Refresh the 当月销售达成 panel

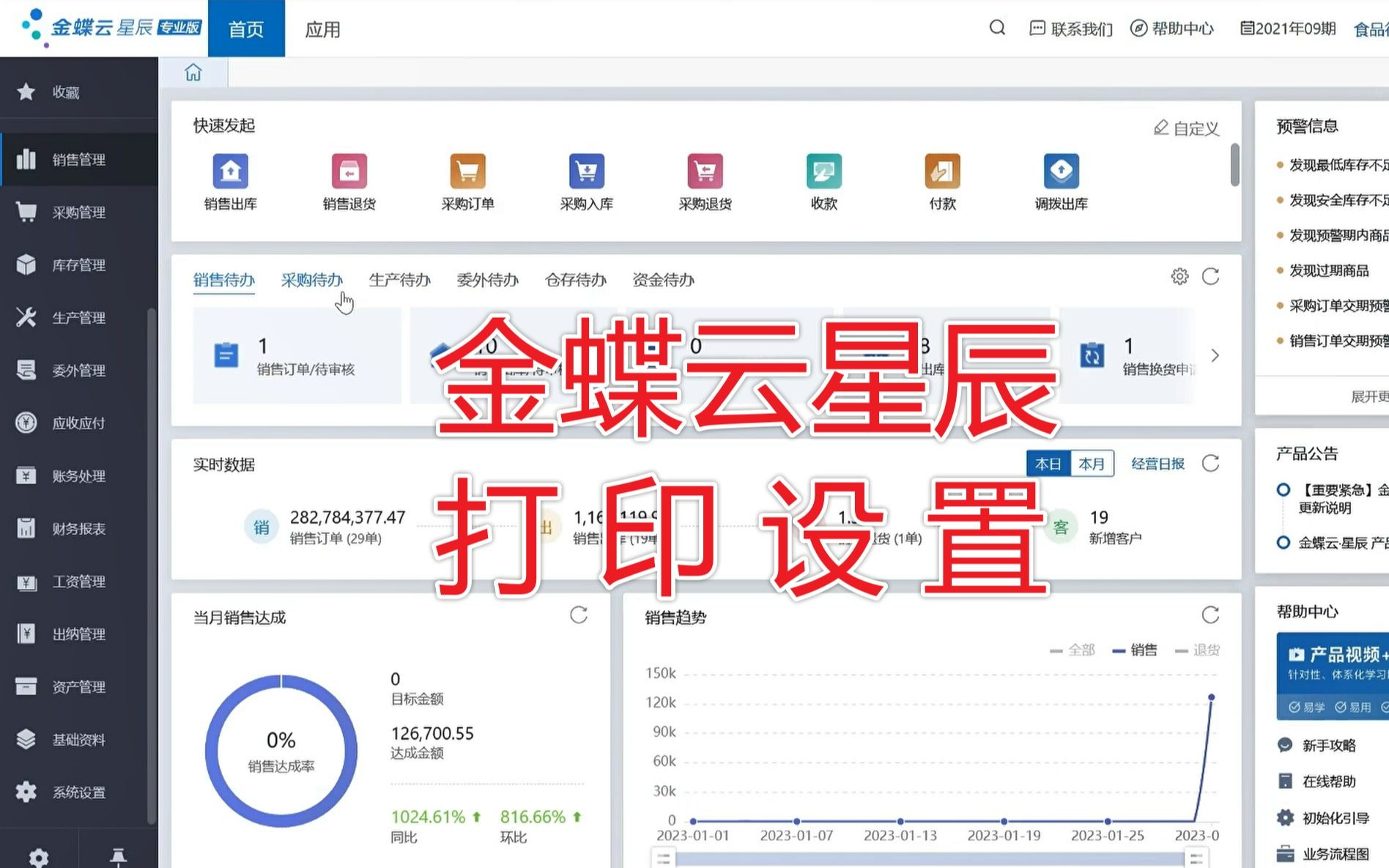tap(579, 615)
